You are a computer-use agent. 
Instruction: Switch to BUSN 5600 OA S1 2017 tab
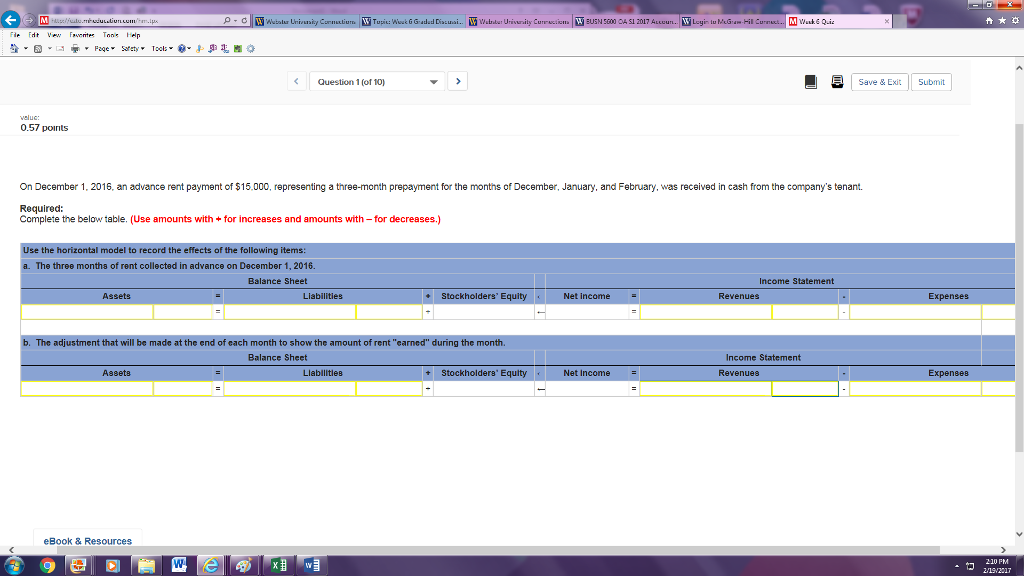coord(626,22)
